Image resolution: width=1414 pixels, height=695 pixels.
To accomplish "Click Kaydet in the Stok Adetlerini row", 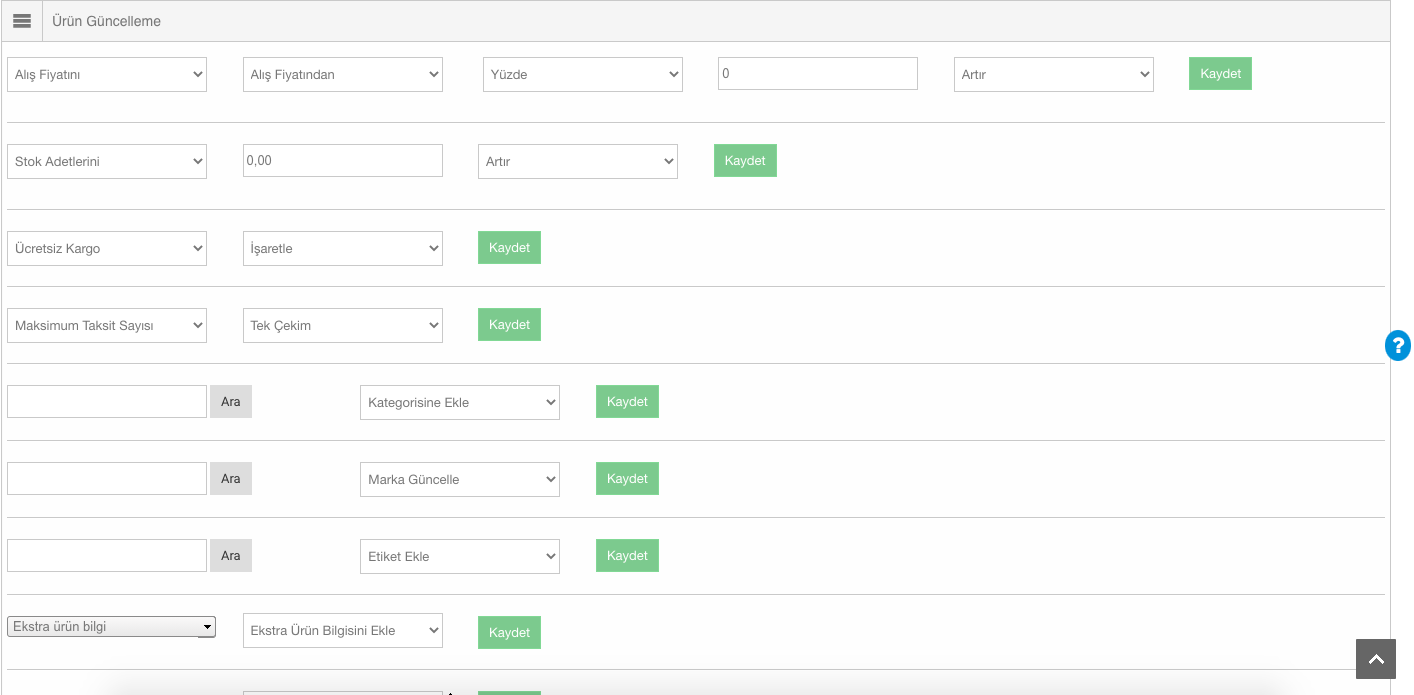I will pos(745,161).
